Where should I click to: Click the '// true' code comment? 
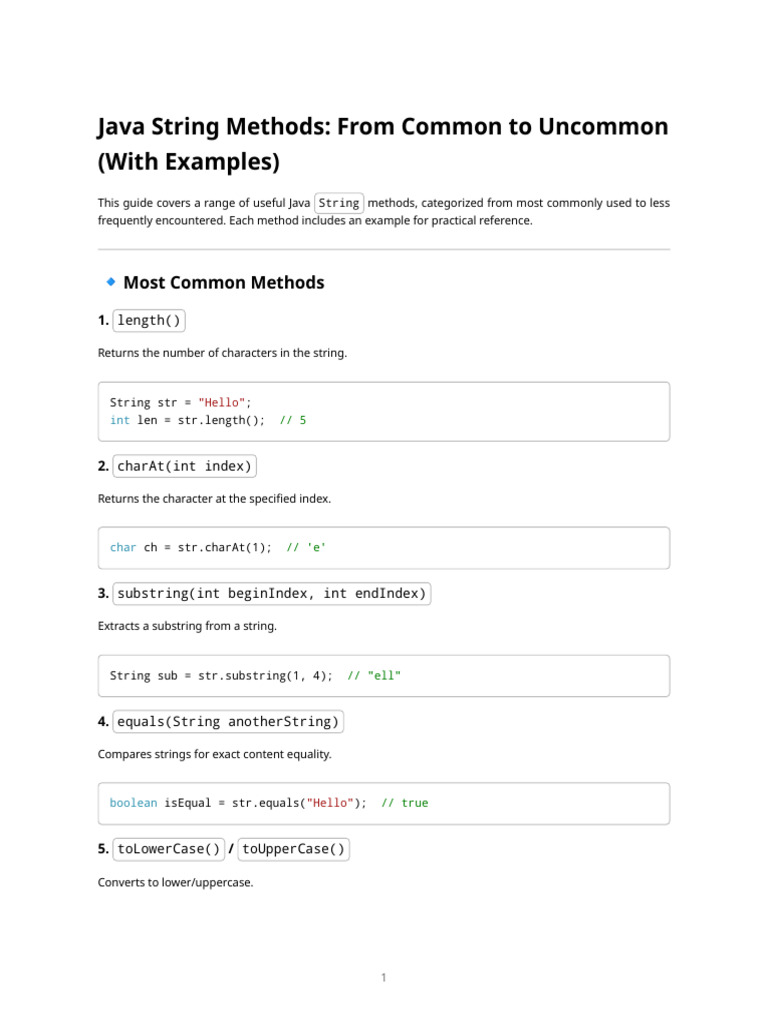[x=404, y=803]
